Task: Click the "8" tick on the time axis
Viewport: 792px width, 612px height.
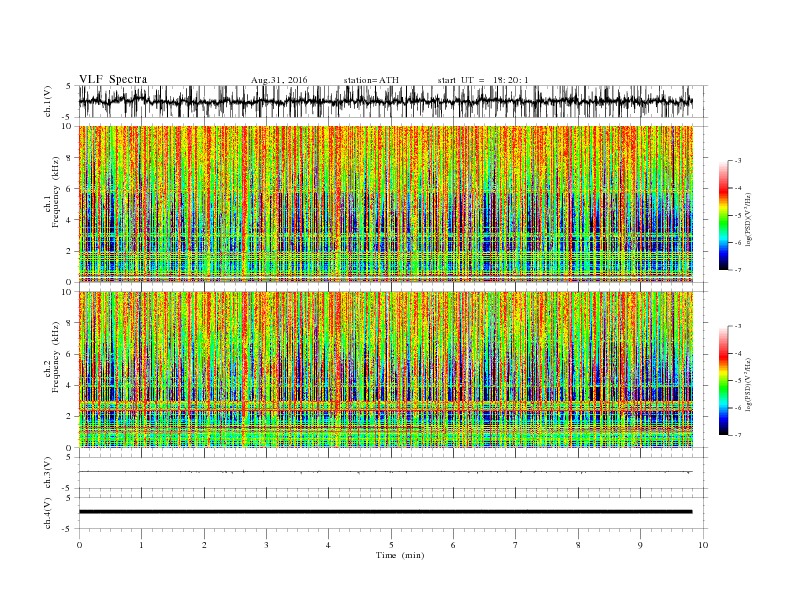Action: 578,545
